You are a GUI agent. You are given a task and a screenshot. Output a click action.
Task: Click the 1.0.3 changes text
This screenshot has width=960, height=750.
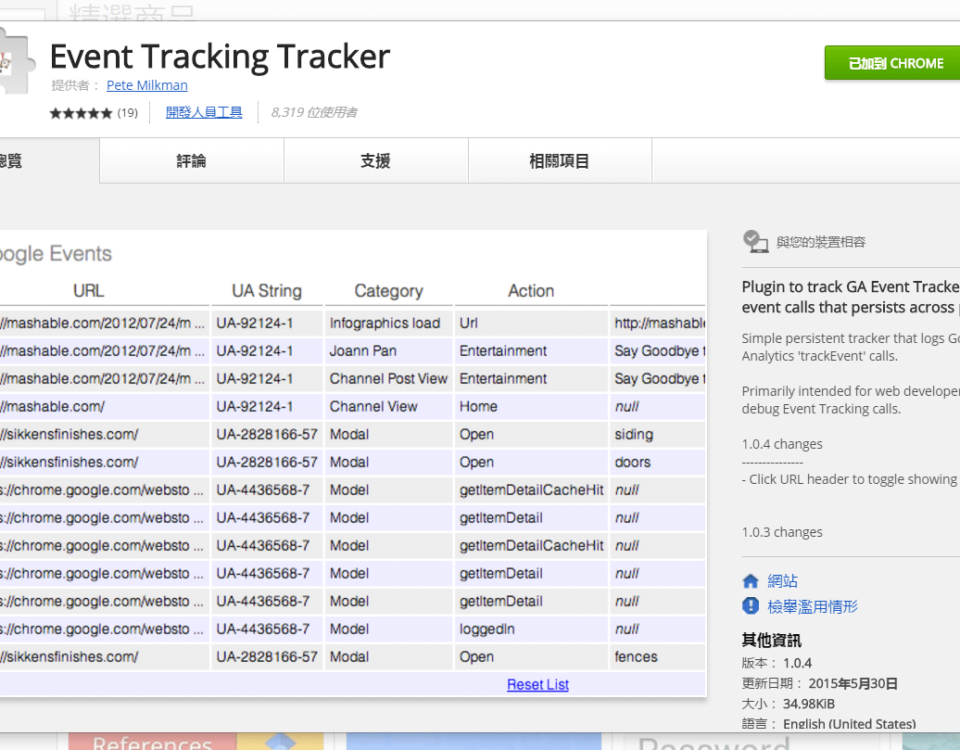click(x=782, y=532)
